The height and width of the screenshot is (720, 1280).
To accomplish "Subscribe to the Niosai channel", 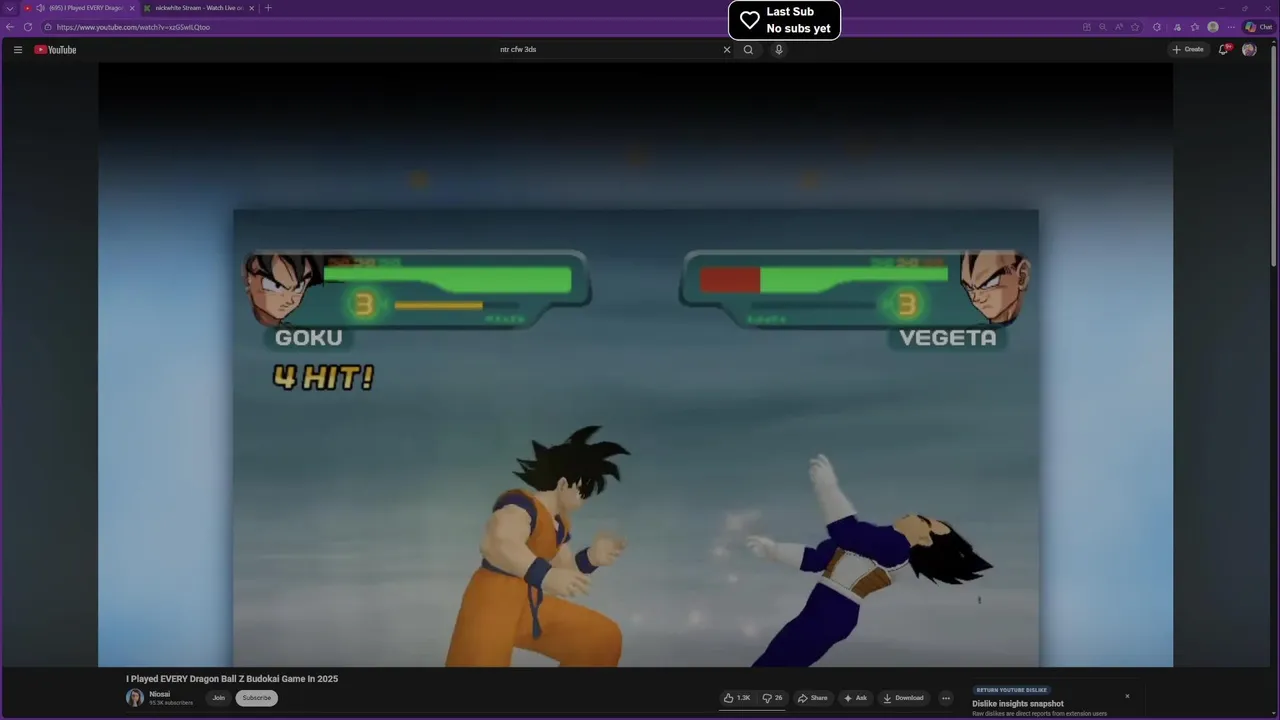I will [x=257, y=698].
